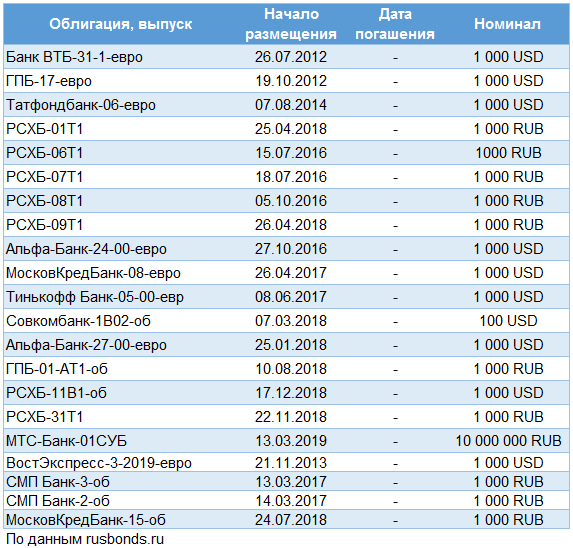Select the date 05.10.2016
Viewport: 573px width, 548px height.
tap(291, 201)
